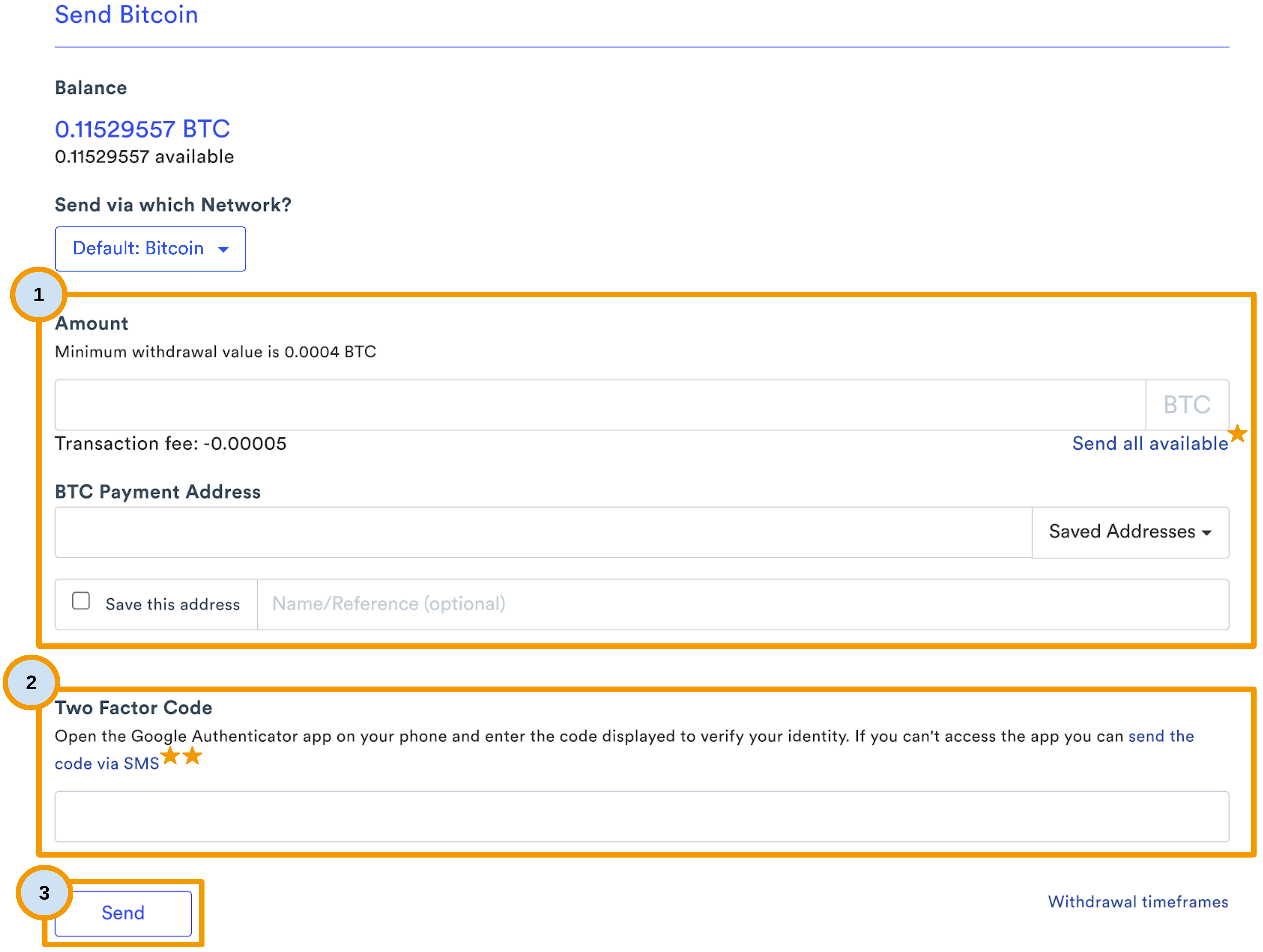1263x952 pixels.
Task: Click the BTC Payment Address label
Action: (x=158, y=492)
